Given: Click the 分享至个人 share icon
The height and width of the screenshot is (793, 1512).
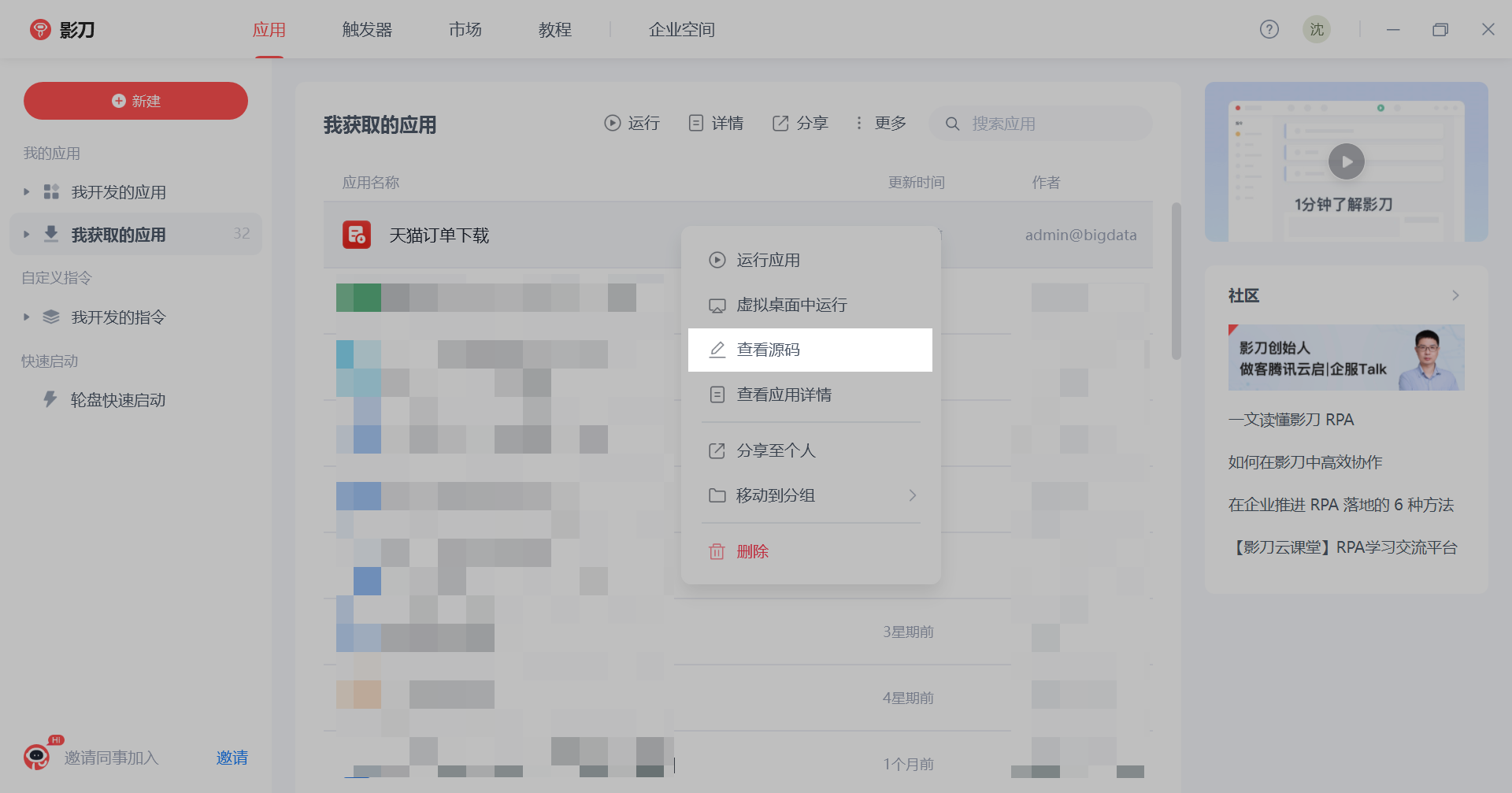Looking at the screenshot, I should pyautogui.click(x=717, y=450).
